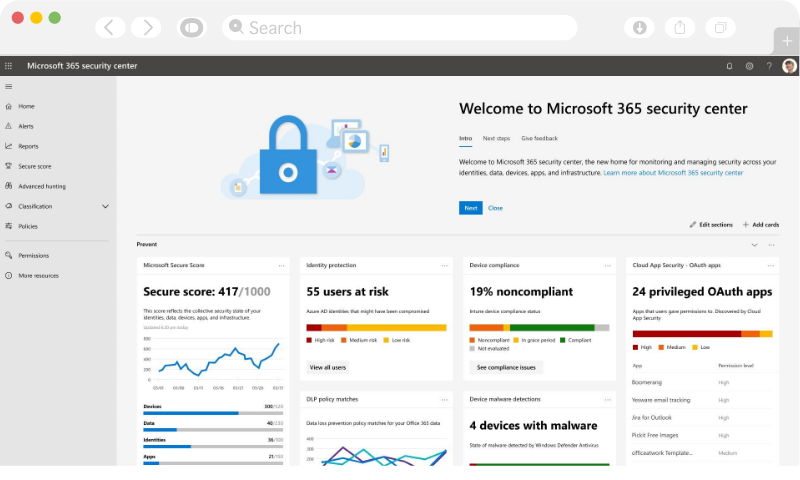
Task: Open Device malware detections card options
Action: pos(608,399)
